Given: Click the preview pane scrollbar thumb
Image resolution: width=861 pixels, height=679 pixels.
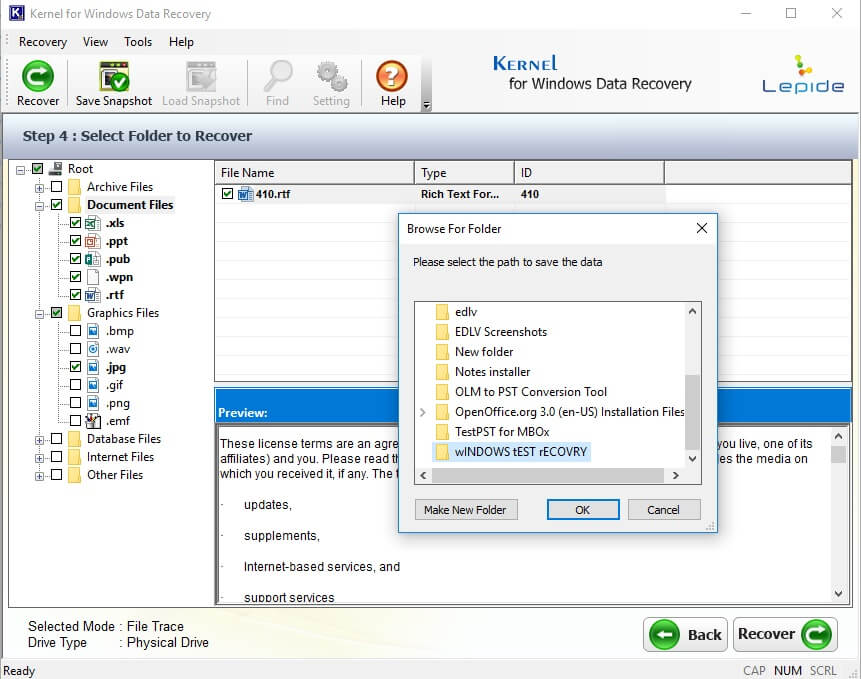Looking at the screenshot, I should point(838,455).
